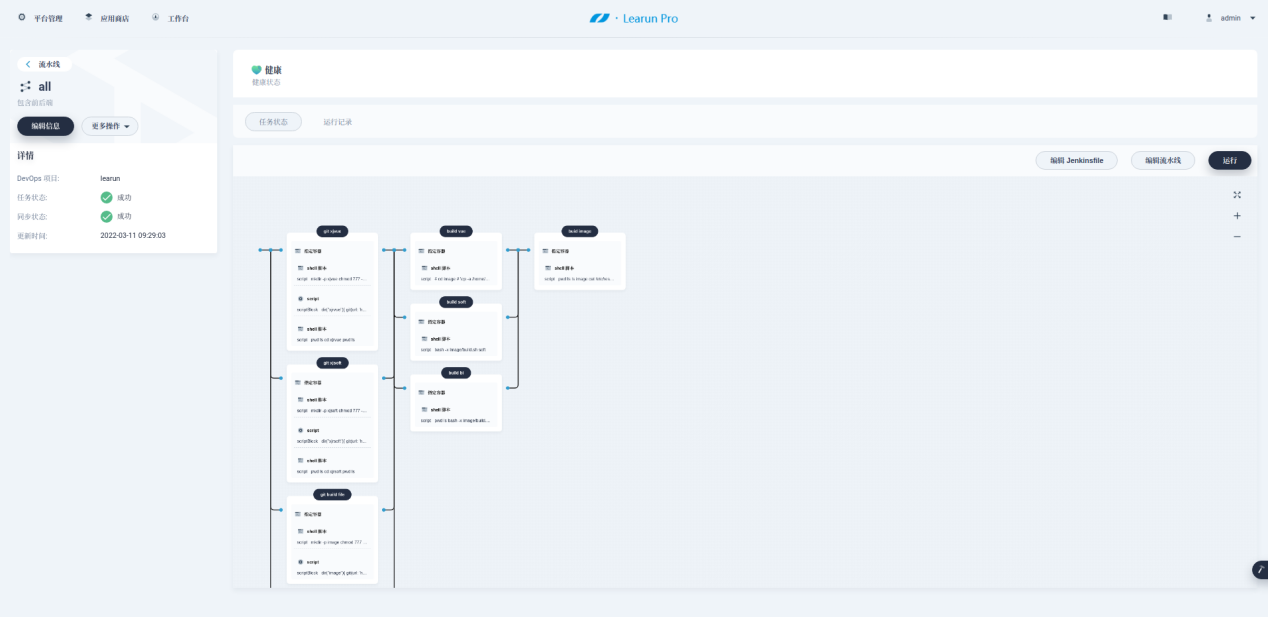
Task: Expand the admin account dropdown arrow
Action: click(x=1252, y=18)
